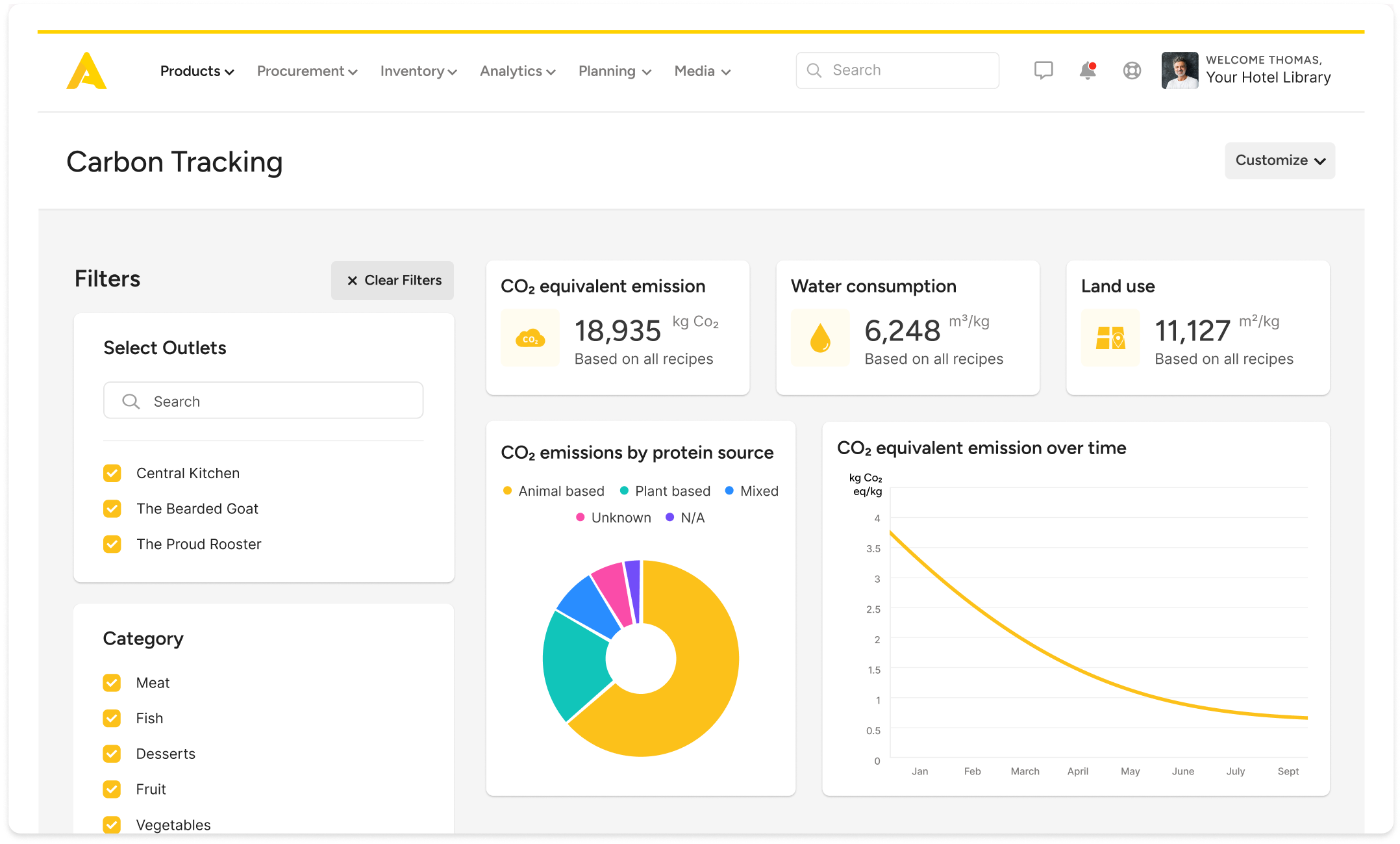Click the CO₂ cloud emission icon
Image resolution: width=1400 pixels, height=844 pixels.
point(530,338)
